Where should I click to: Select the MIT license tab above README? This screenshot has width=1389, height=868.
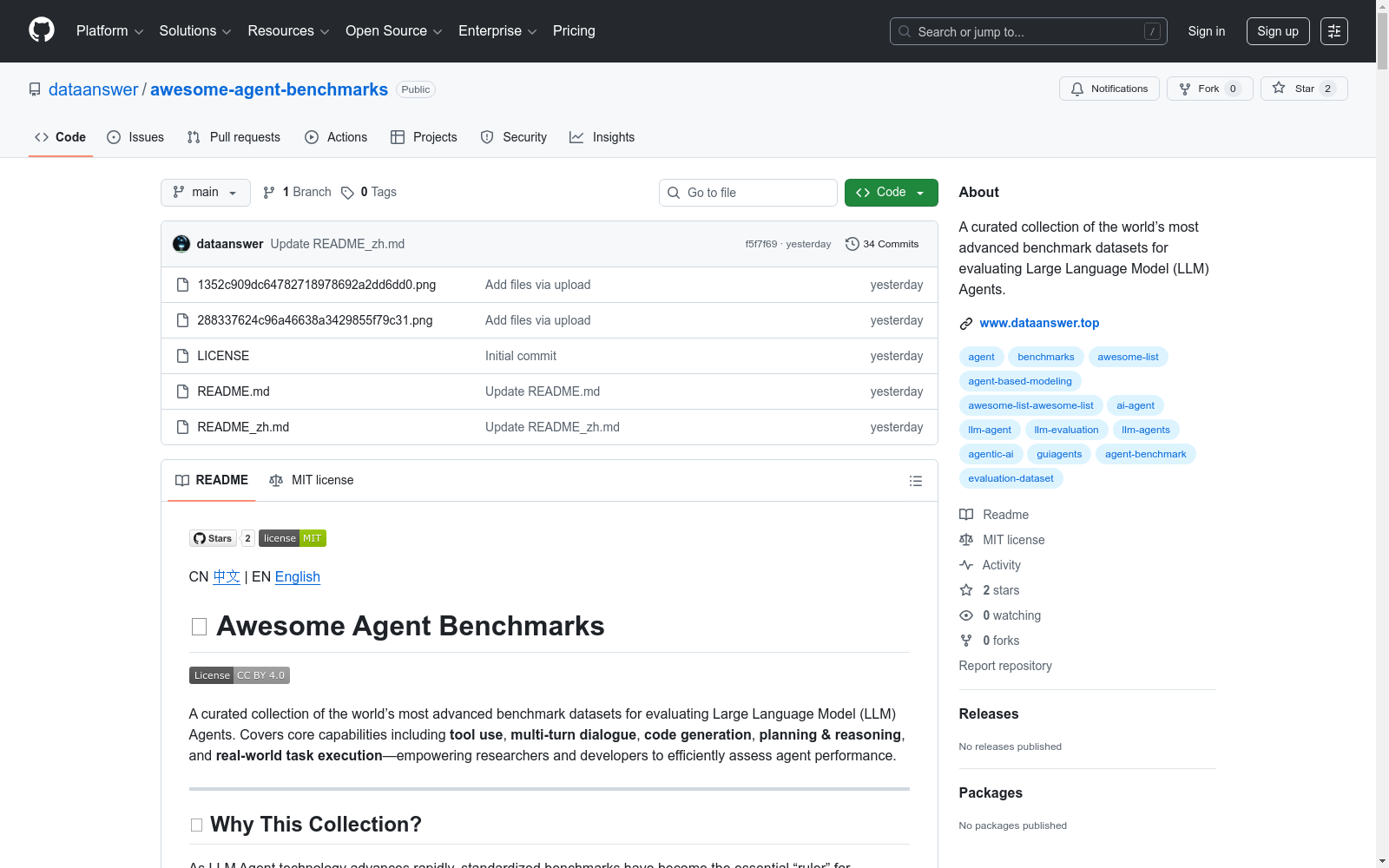click(312, 480)
